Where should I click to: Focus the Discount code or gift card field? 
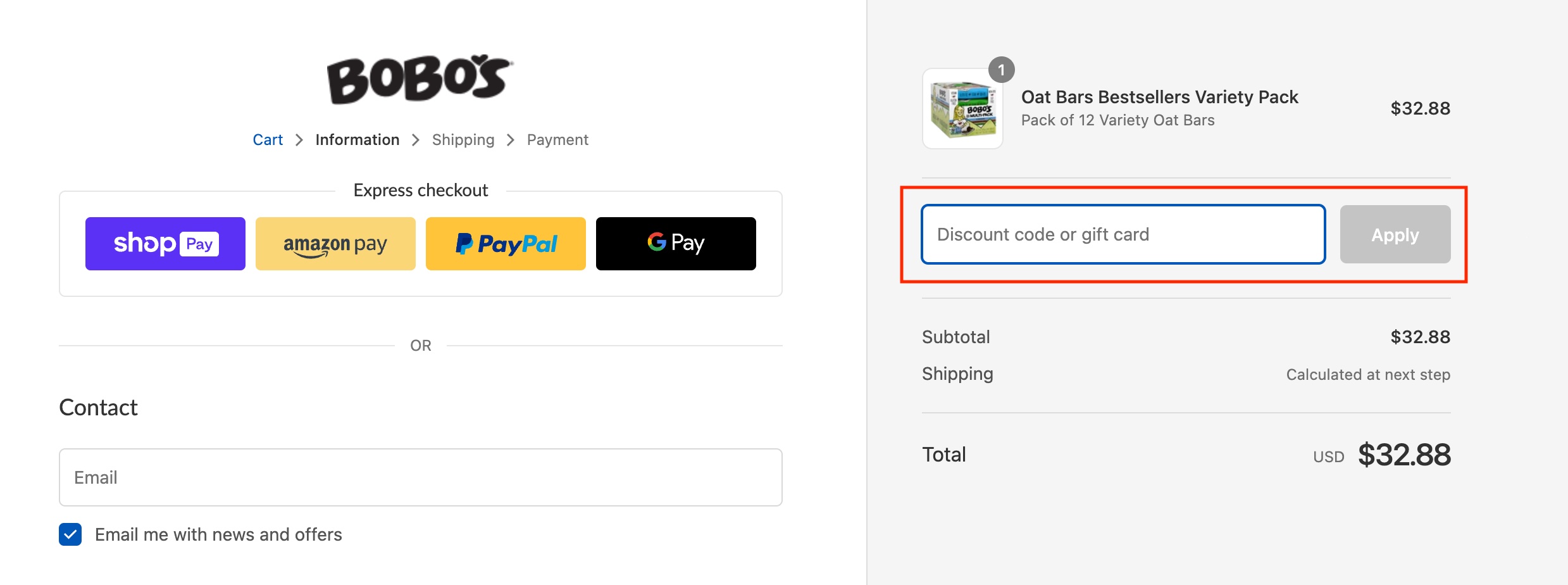1123,234
